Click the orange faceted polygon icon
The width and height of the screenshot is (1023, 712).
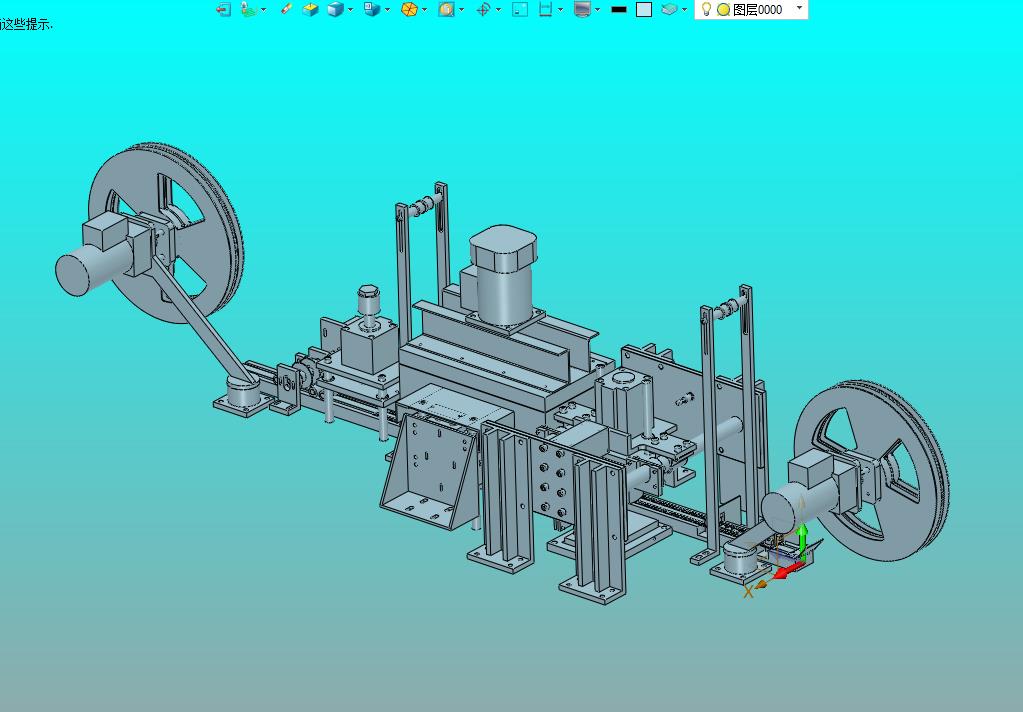409,9
